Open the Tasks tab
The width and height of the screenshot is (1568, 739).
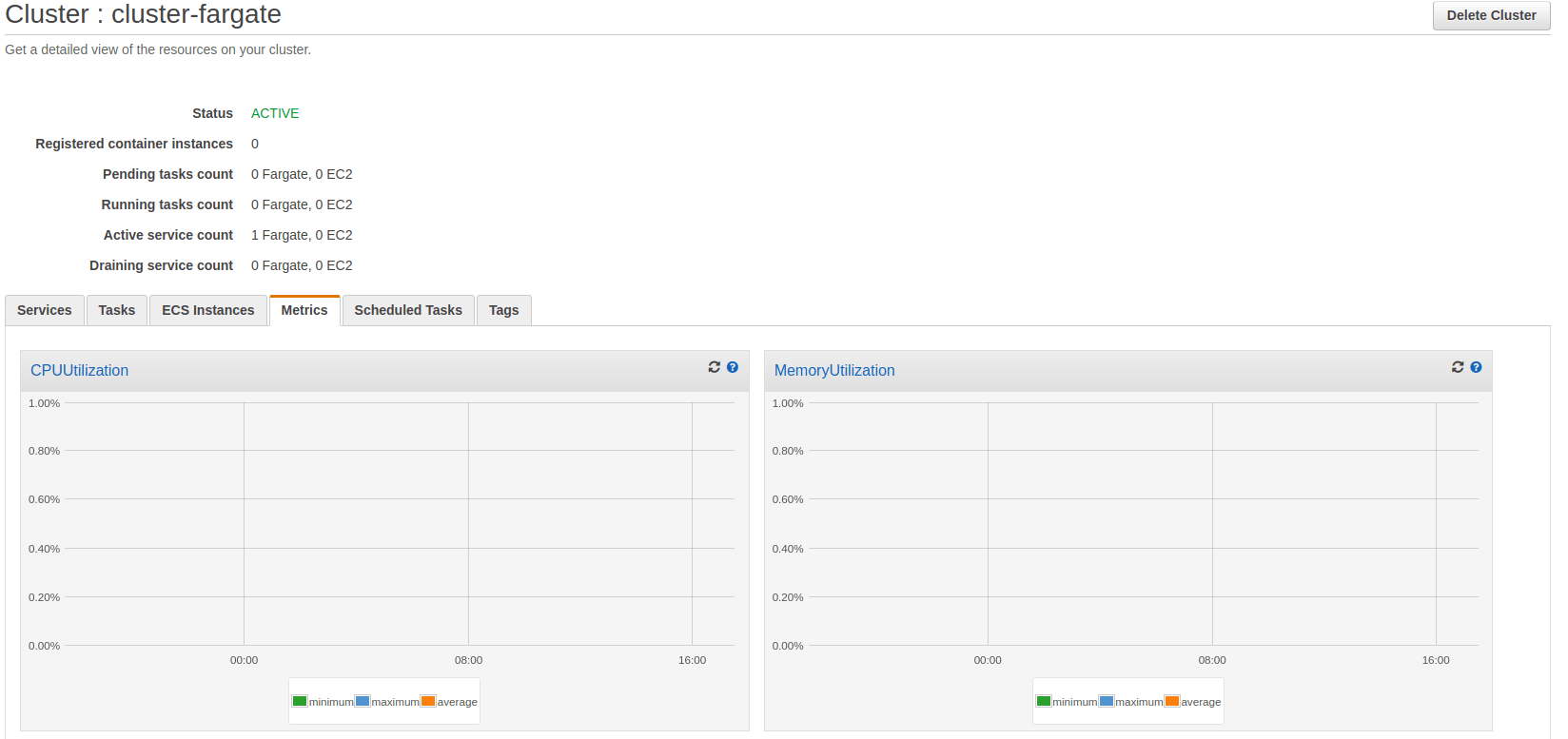[x=117, y=310]
